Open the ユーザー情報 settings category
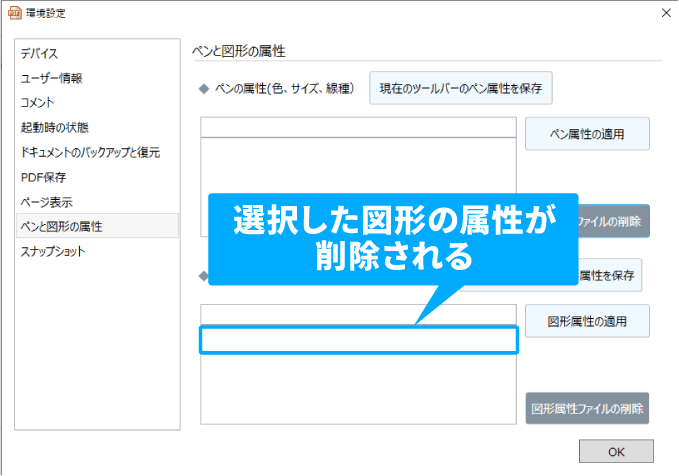The height and width of the screenshot is (476, 679). [52, 78]
